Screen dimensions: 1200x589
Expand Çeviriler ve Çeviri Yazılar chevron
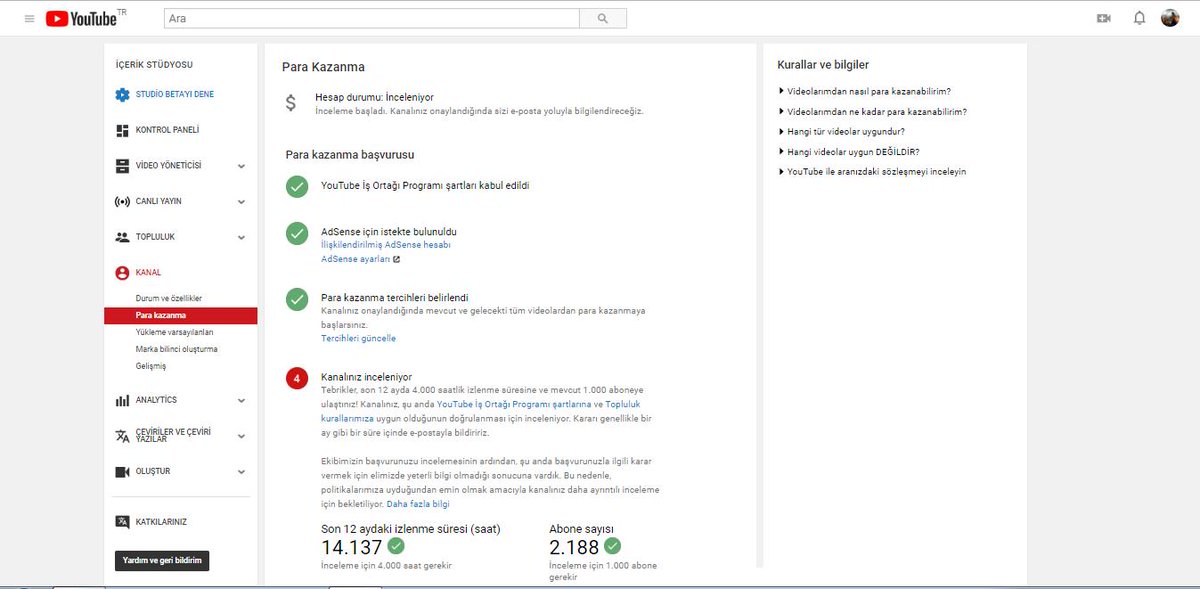pyautogui.click(x=241, y=436)
